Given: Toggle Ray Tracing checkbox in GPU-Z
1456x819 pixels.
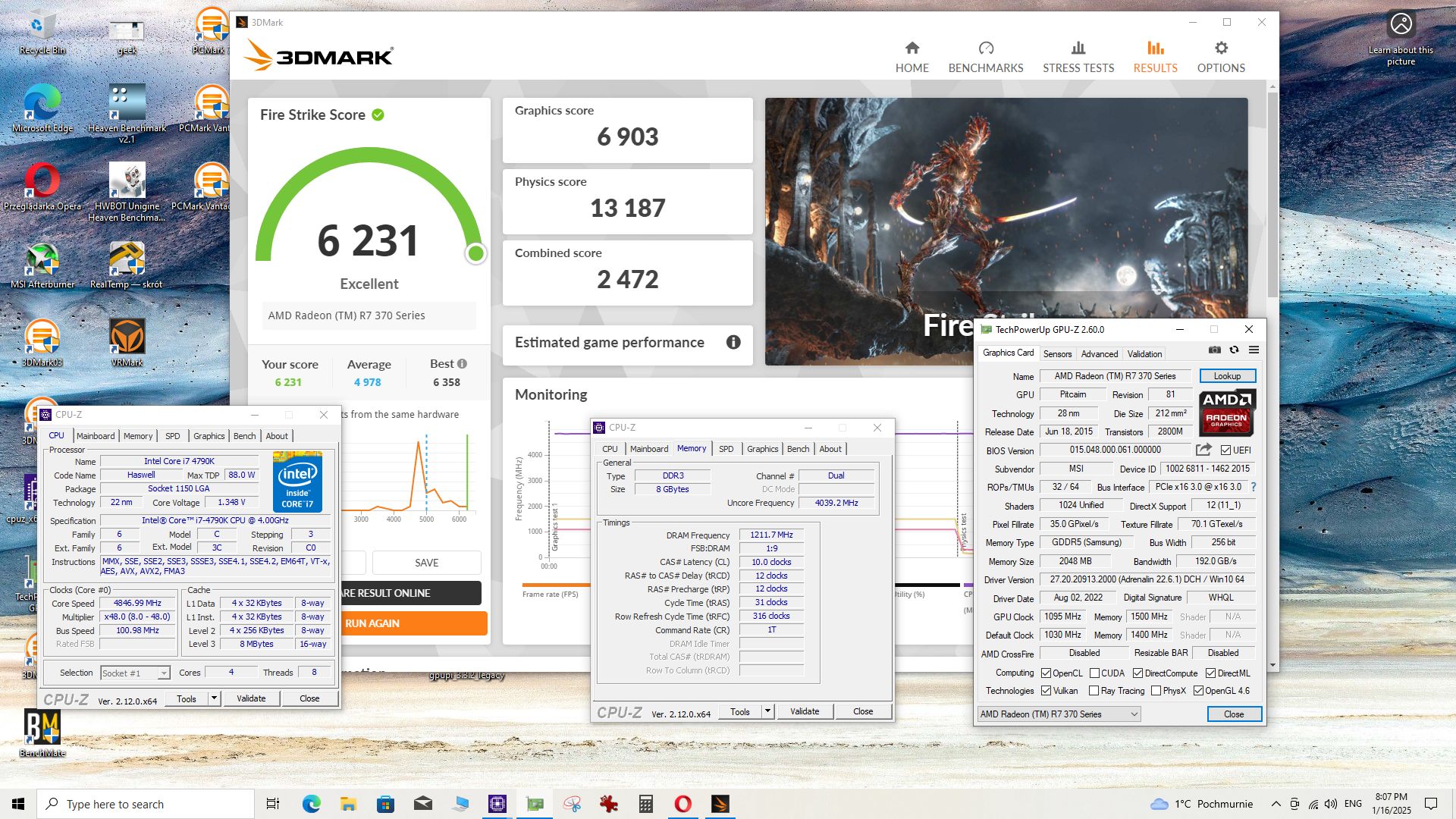Looking at the screenshot, I should tap(1094, 690).
